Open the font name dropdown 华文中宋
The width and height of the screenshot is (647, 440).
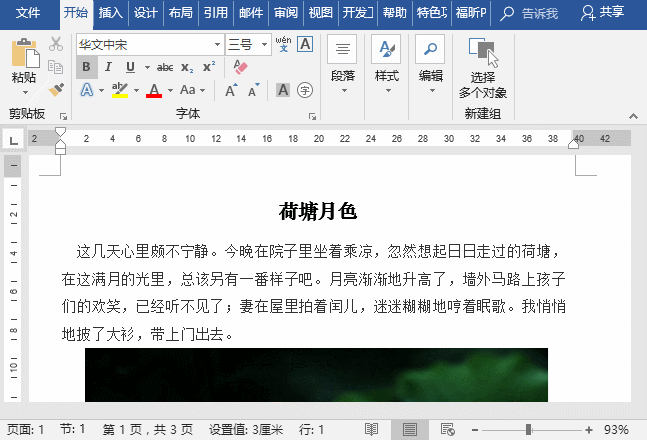[x=217, y=44]
